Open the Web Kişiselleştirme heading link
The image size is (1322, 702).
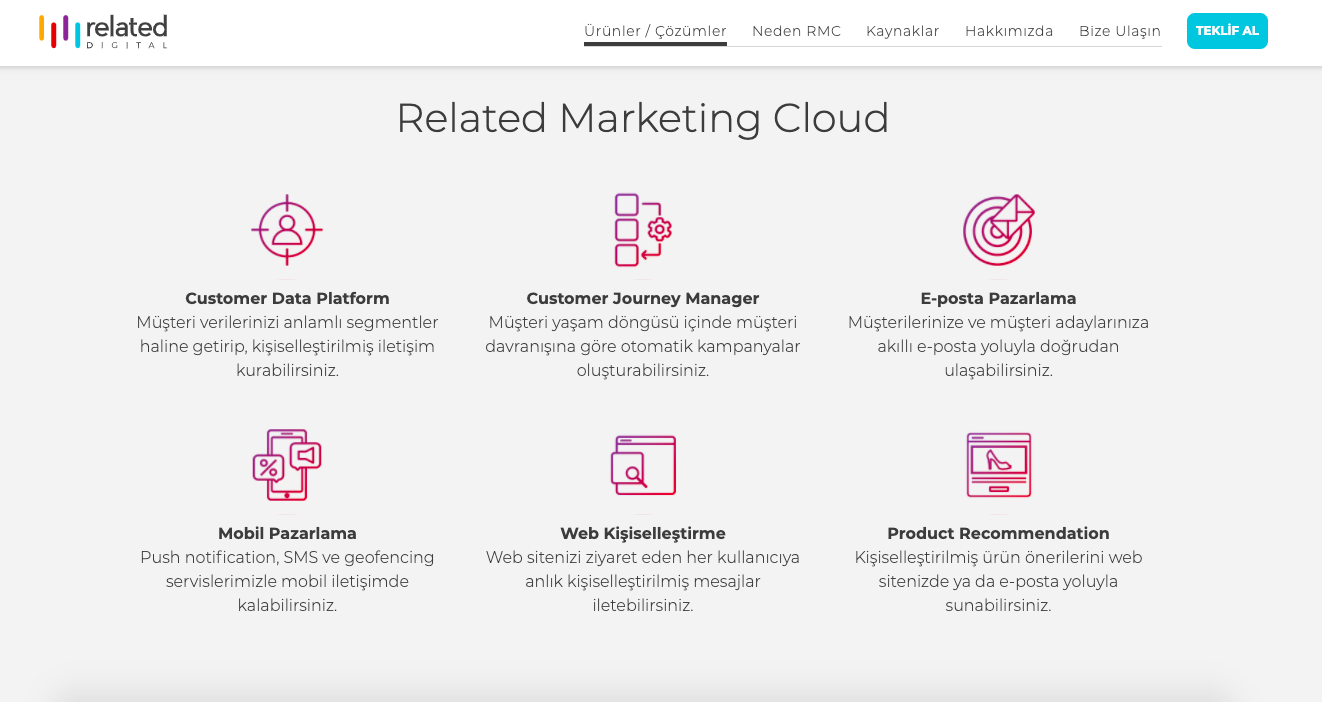pyautogui.click(x=643, y=533)
